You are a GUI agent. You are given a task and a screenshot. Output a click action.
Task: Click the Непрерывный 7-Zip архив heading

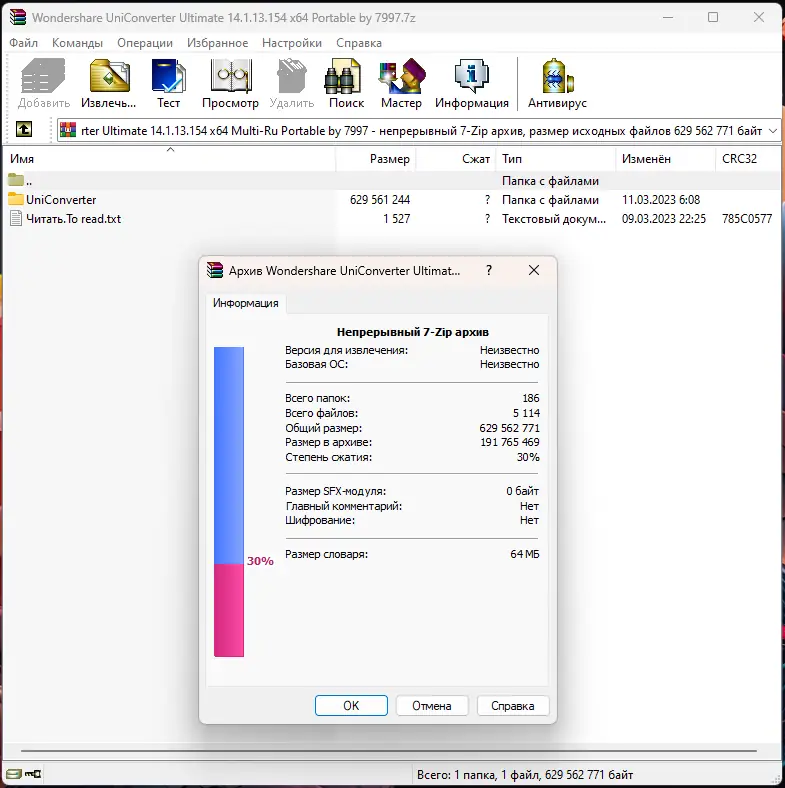[413, 332]
